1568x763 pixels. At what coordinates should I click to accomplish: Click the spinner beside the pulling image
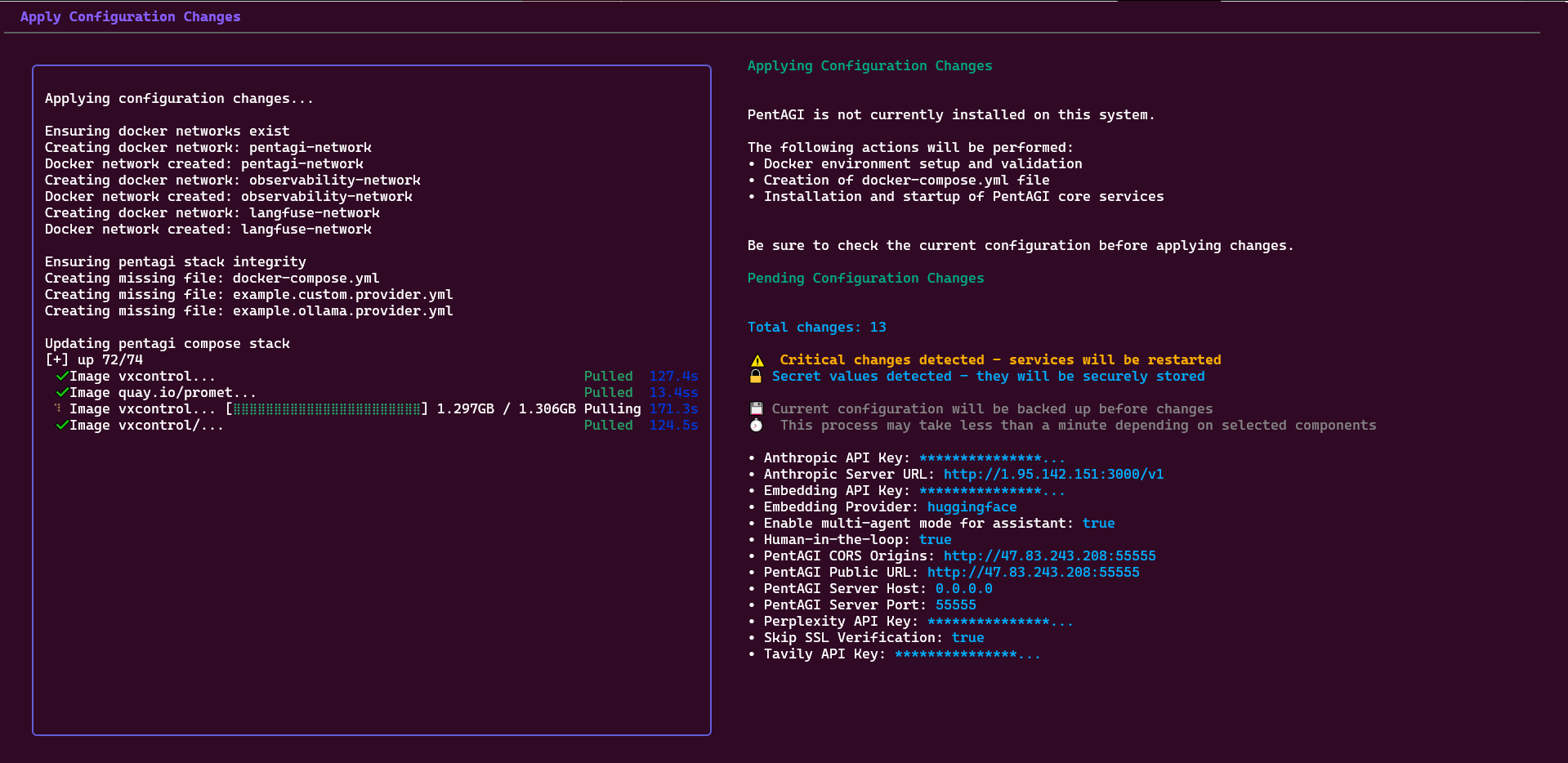58,408
